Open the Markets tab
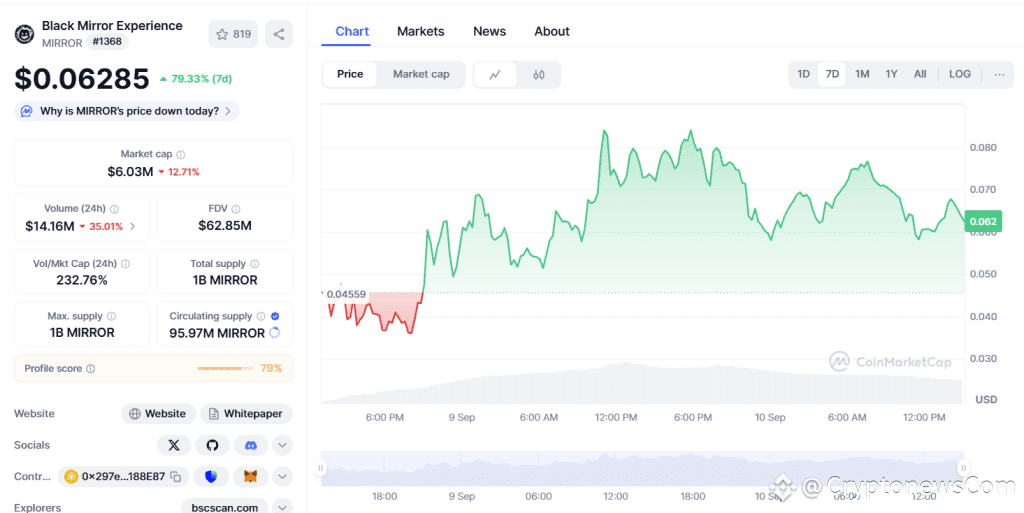 click(421, 31)
